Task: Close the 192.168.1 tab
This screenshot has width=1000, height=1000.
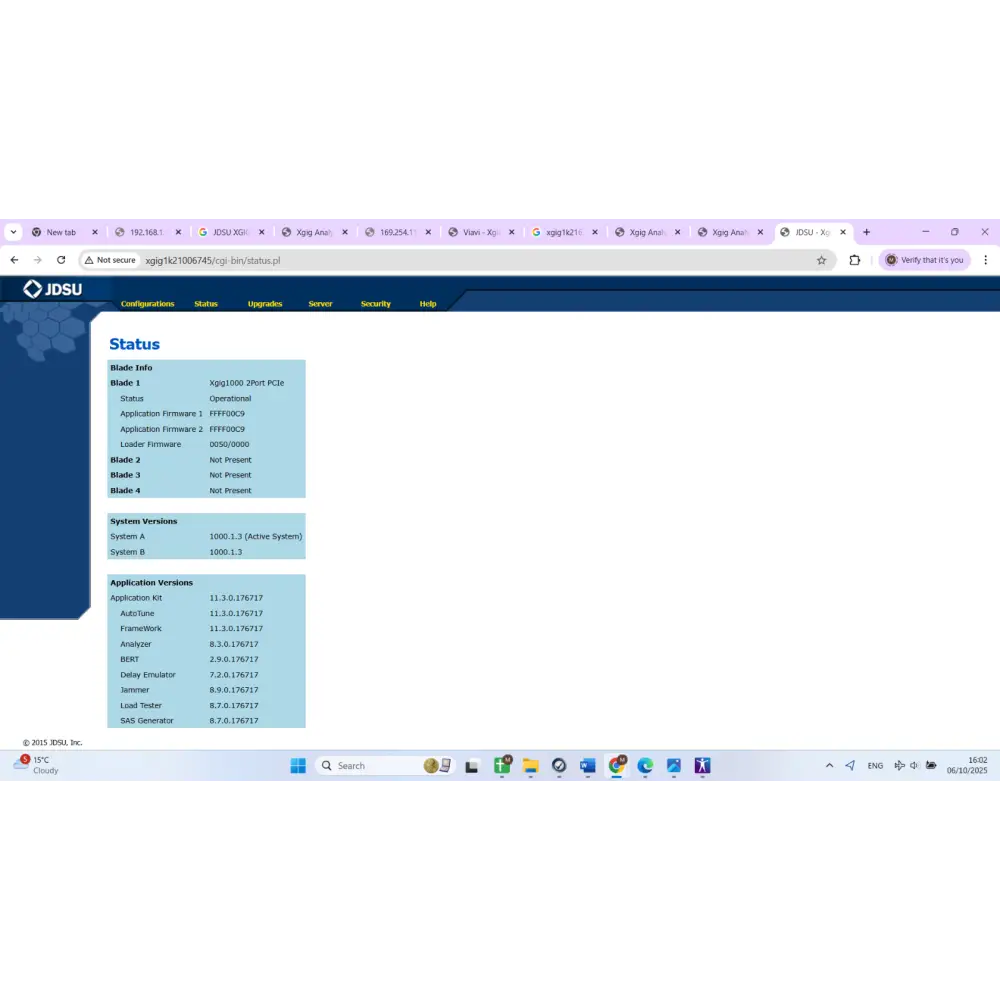Action: tap(179, 232)
